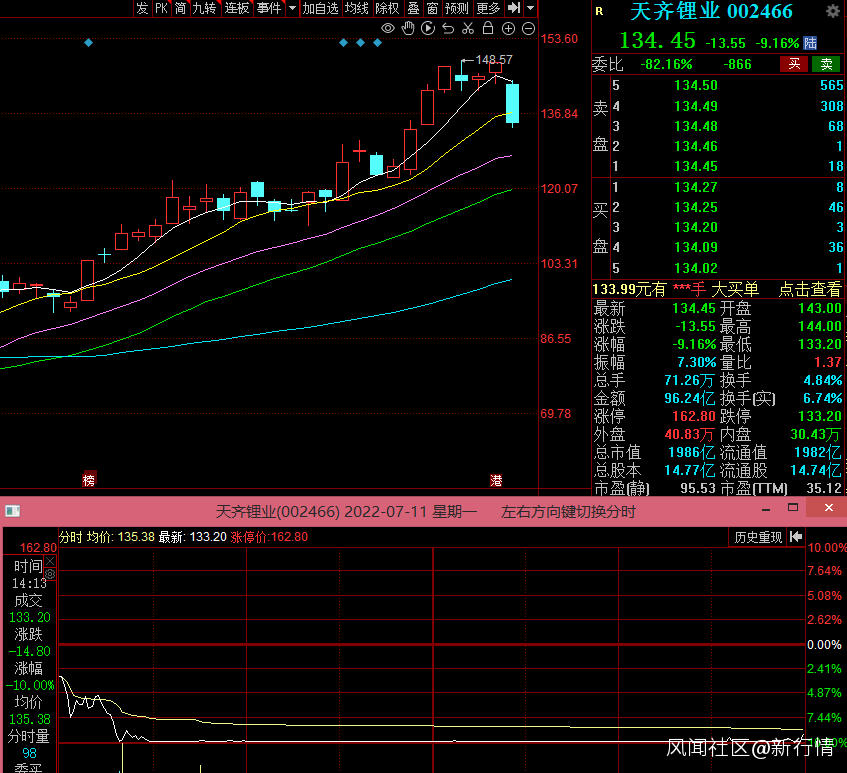This screenshot has width=847, height=773.
Task: Expand the dropdown arrow next to 事件
Action: (x=292, y=8)
